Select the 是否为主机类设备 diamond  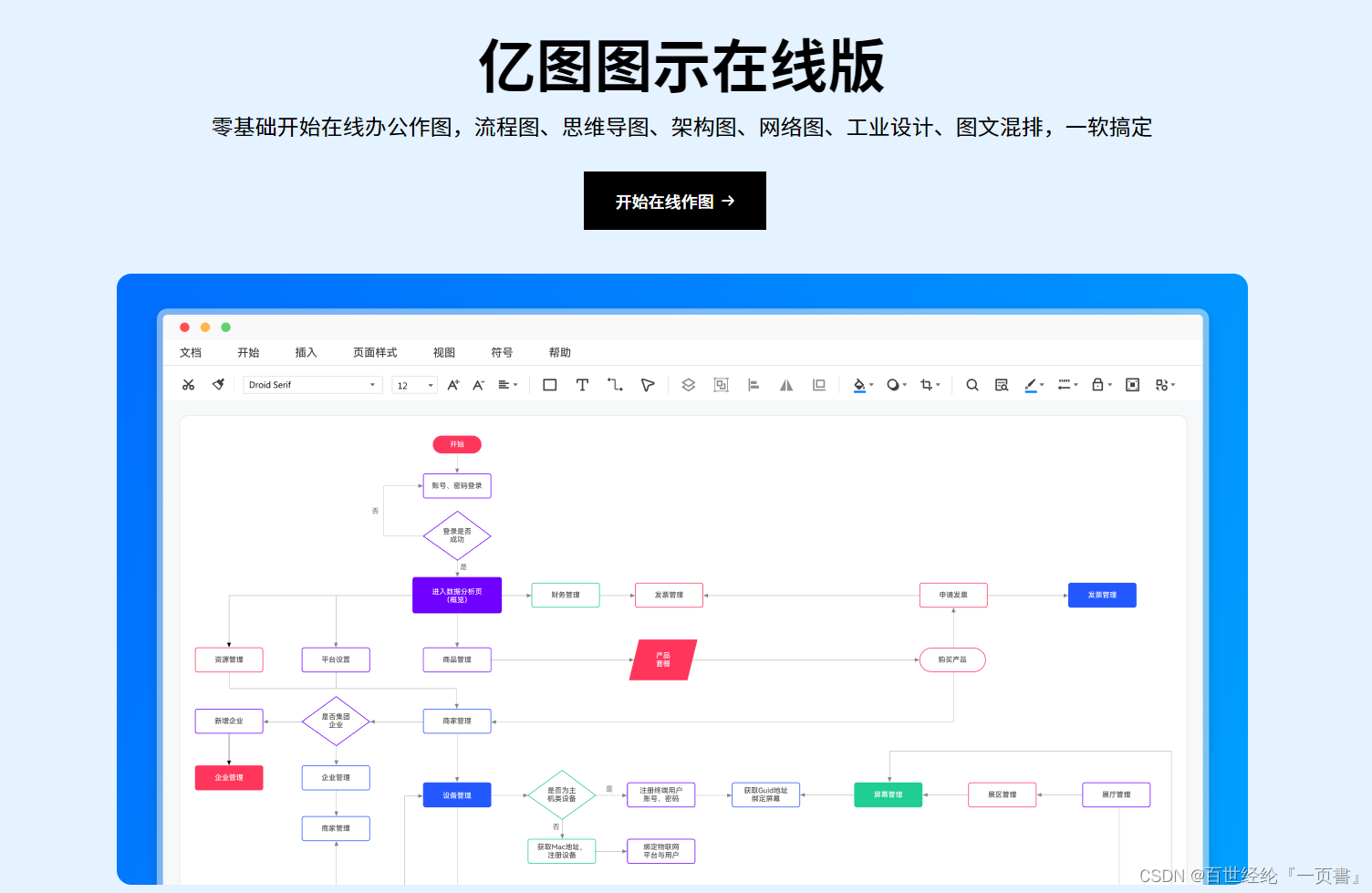[562, 794]
